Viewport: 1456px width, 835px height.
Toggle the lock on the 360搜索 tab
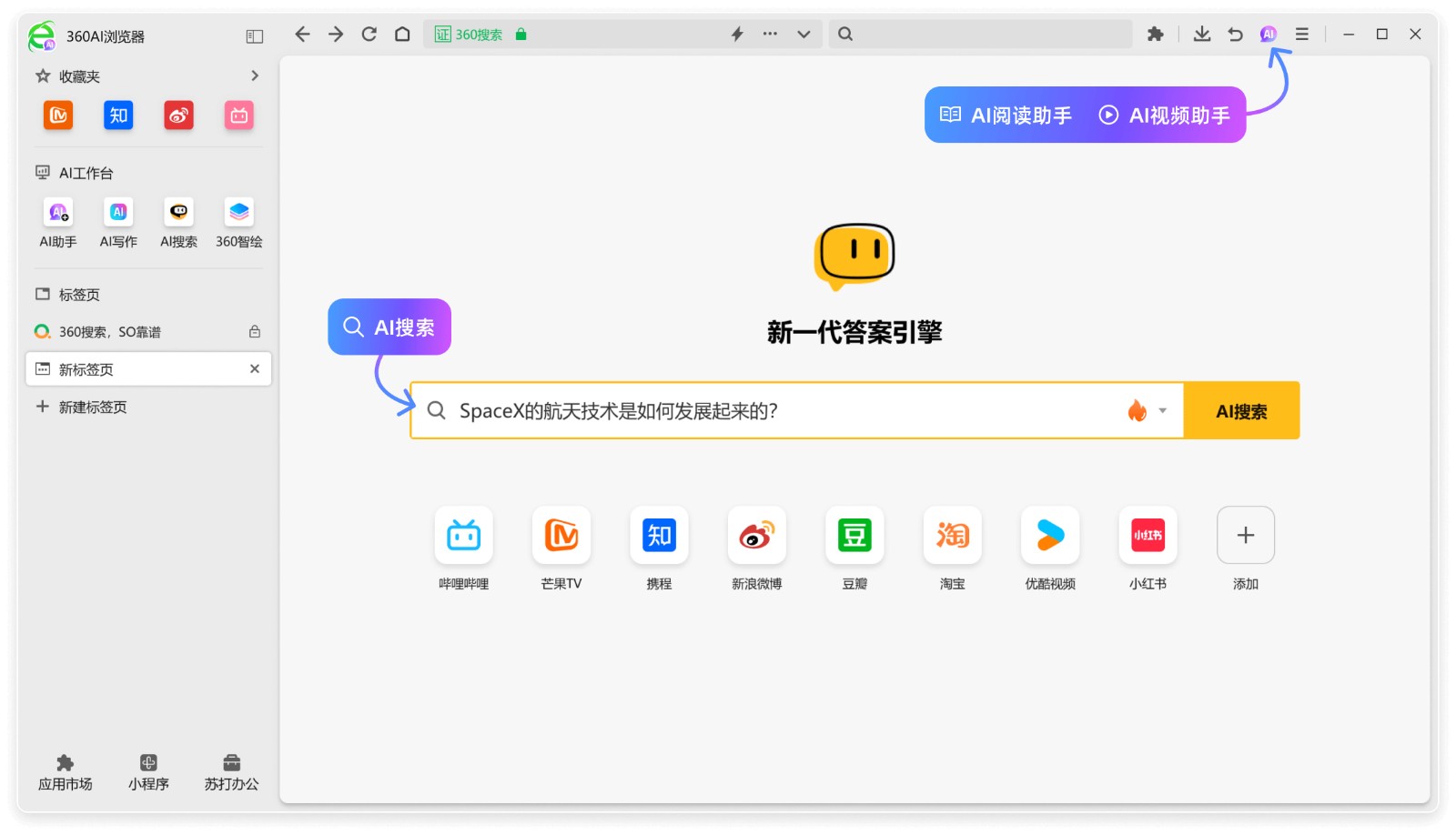[255, 332]
